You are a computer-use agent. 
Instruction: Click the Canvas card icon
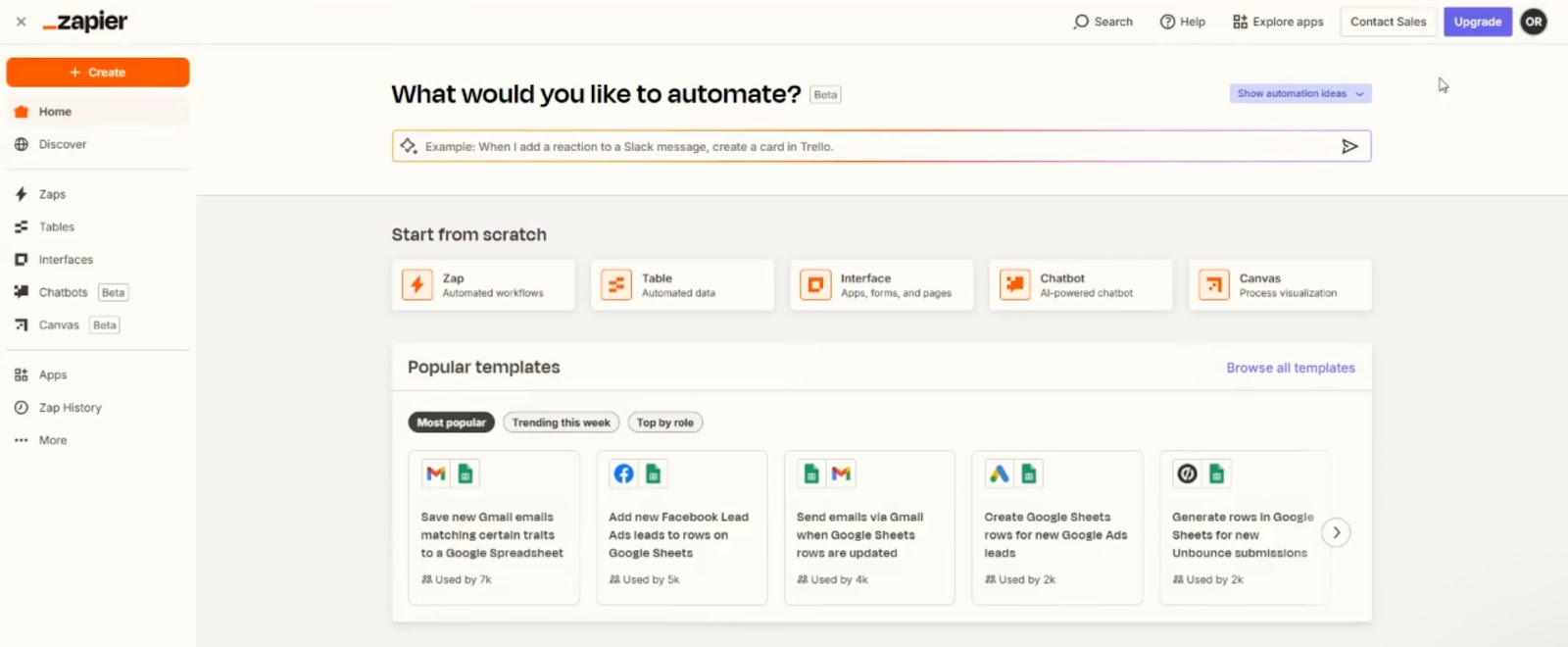pos(1214,285)
